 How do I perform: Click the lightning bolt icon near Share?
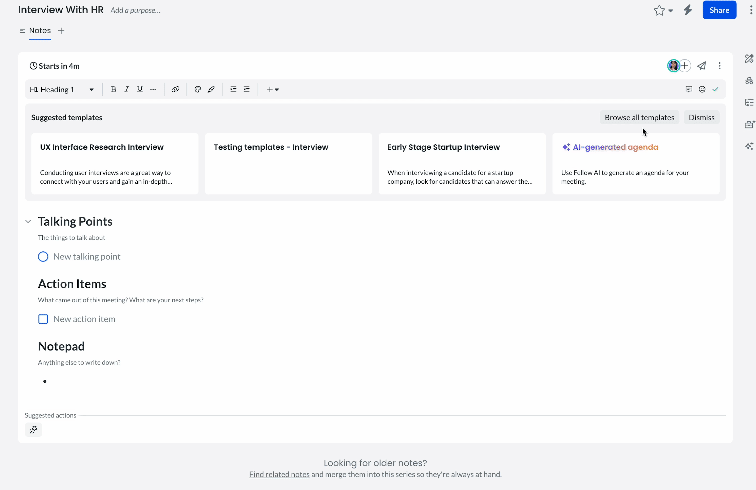click(x=687, y=10)
